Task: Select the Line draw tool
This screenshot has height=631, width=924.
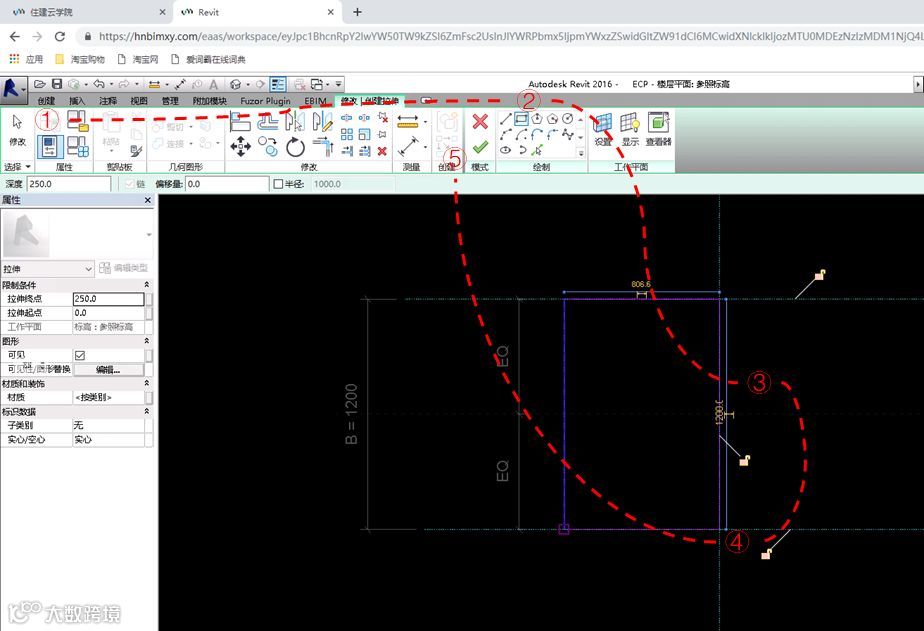Action: click(x=506, y=119)
